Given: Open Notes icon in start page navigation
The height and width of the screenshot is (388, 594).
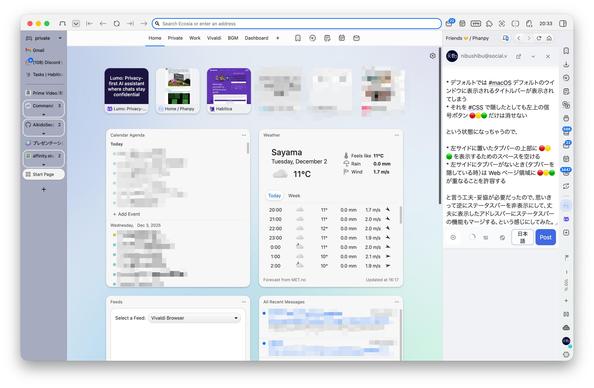Looking at the screenshot, I should [327, 38].
